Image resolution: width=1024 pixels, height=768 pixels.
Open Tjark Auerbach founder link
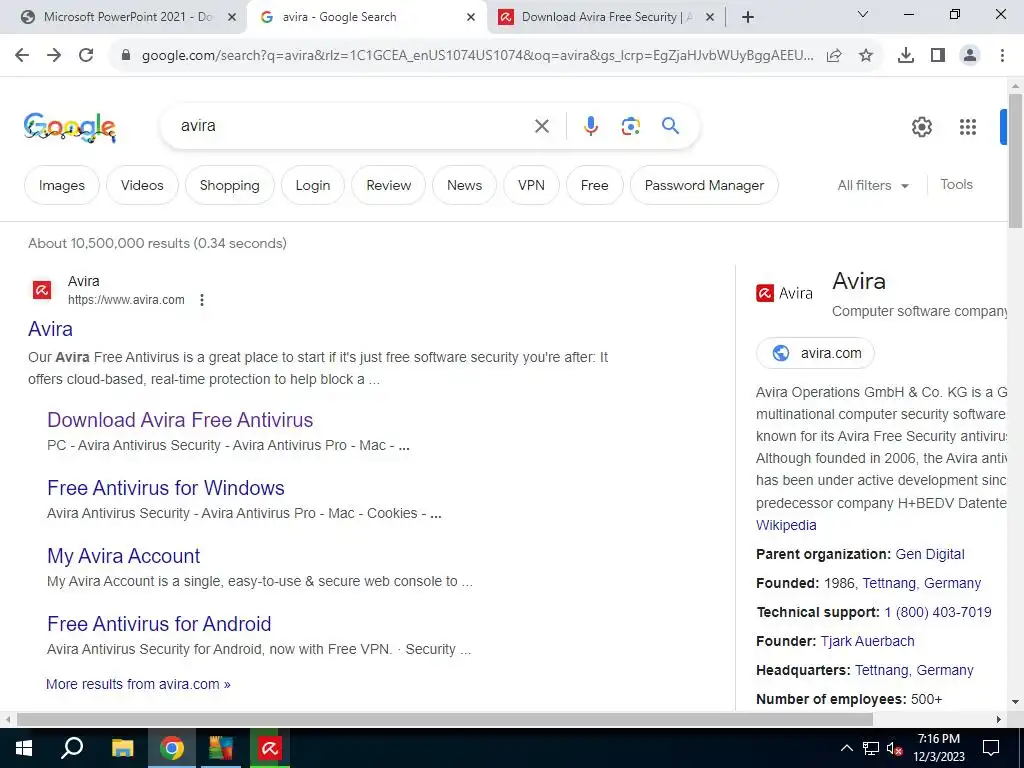tap(867, 641)
